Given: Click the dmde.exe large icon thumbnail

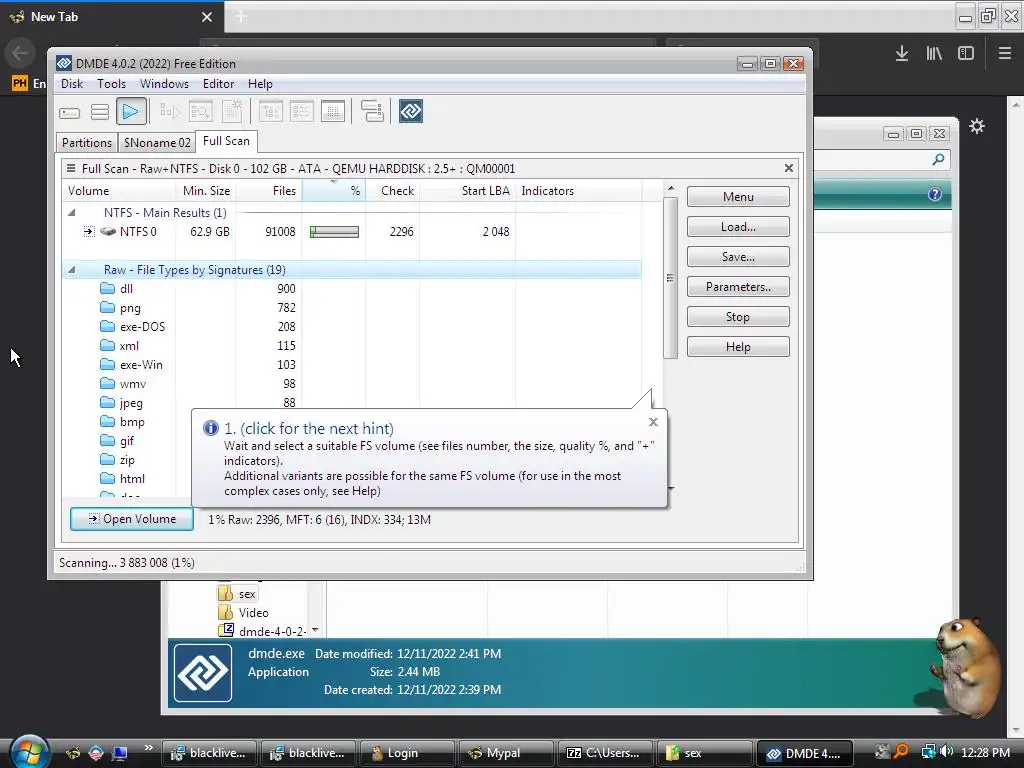Looking at the screenshot, I should click(203, 673).
